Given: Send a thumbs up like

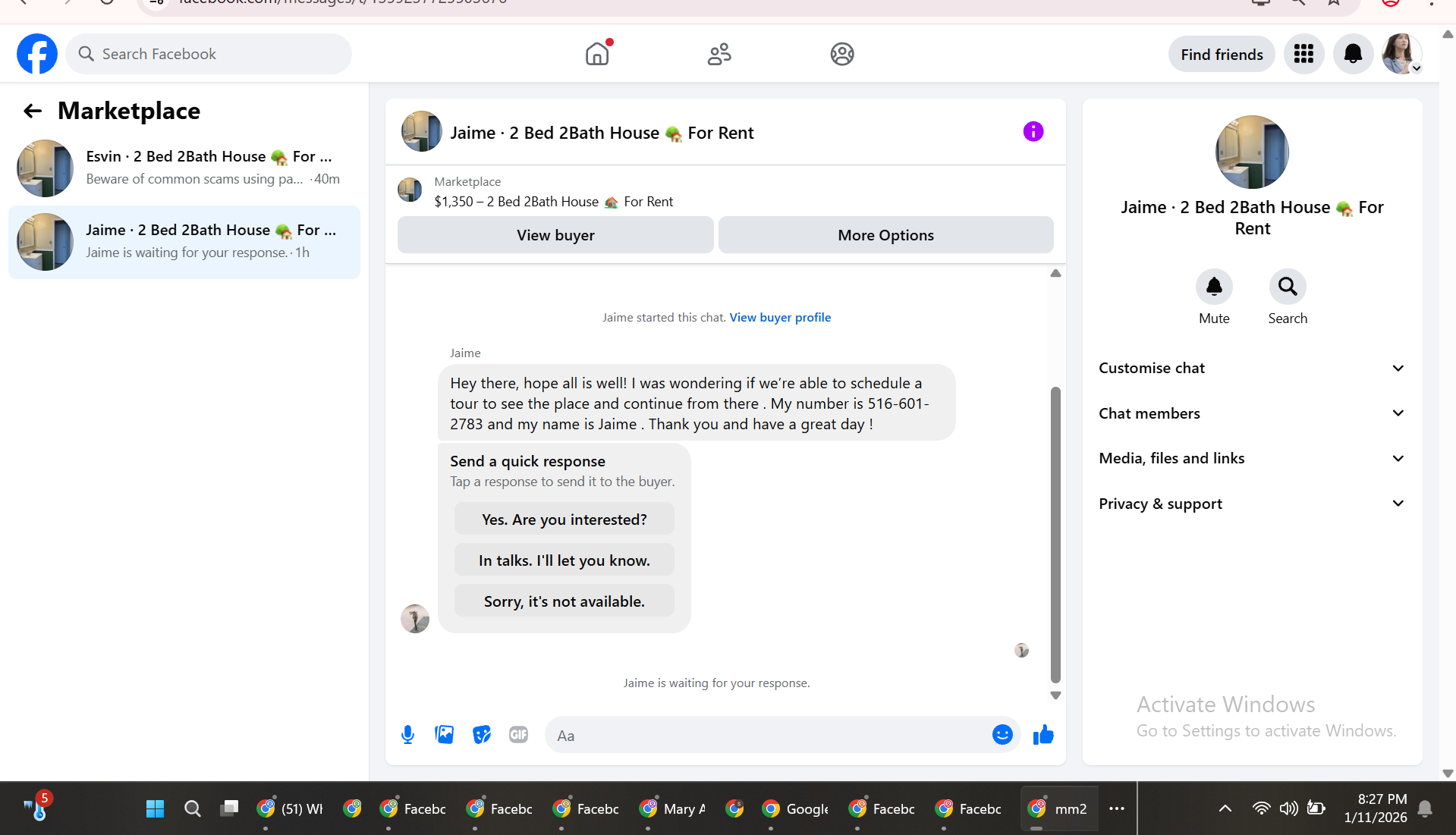Looking at the screenshot, I should coord(1043,734).
